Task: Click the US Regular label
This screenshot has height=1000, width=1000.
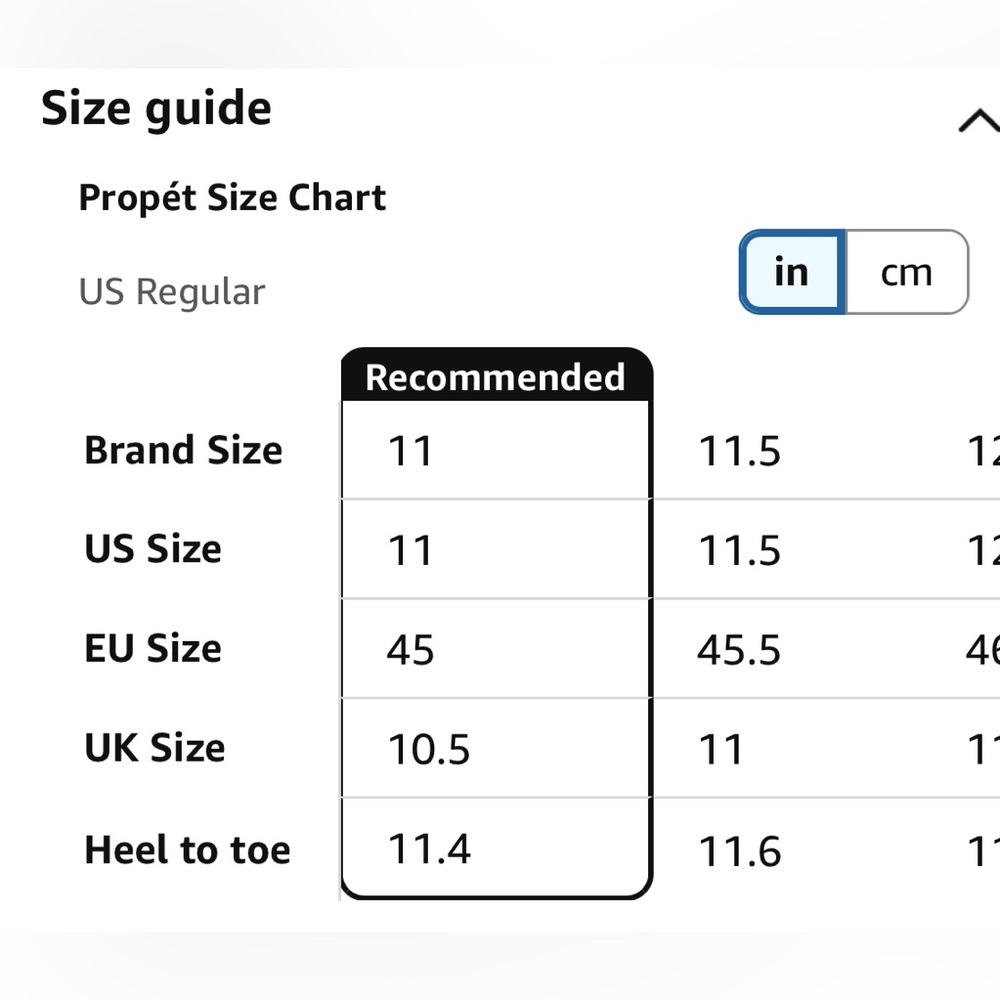Action: pyautogui.click(x=172, y=292)
